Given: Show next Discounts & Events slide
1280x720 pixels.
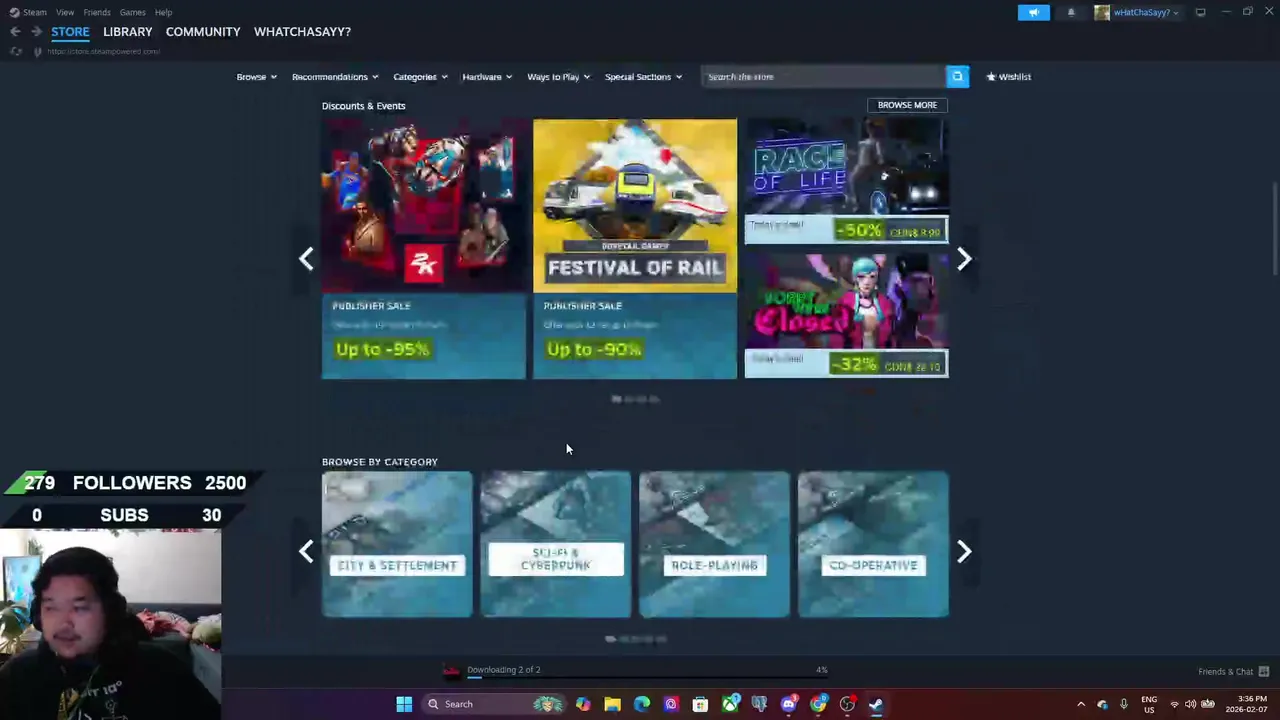Looking at the screenshot, I should pos(964,259).
